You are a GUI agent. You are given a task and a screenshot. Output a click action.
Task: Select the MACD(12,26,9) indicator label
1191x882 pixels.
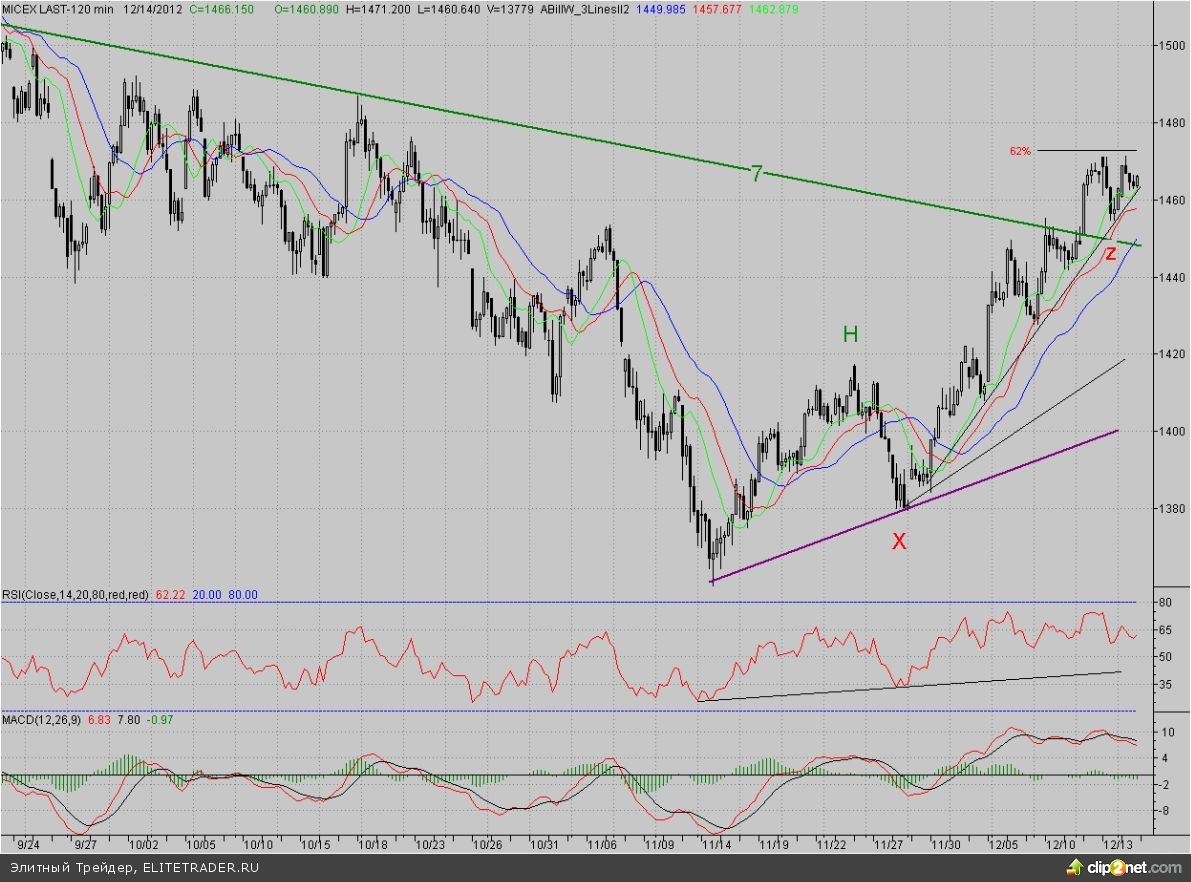coord(48,720)
